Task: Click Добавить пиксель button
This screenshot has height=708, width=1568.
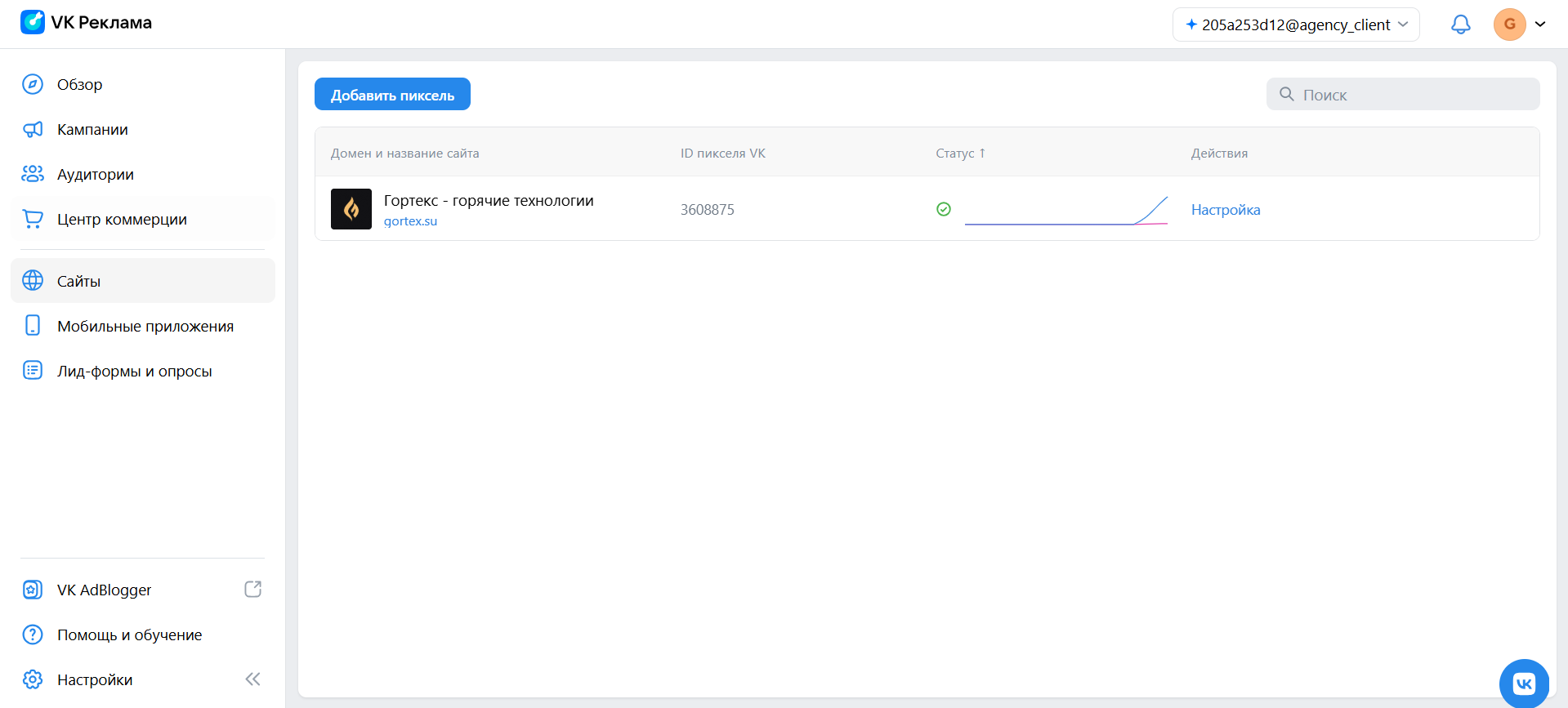Action: click(392, 94)
